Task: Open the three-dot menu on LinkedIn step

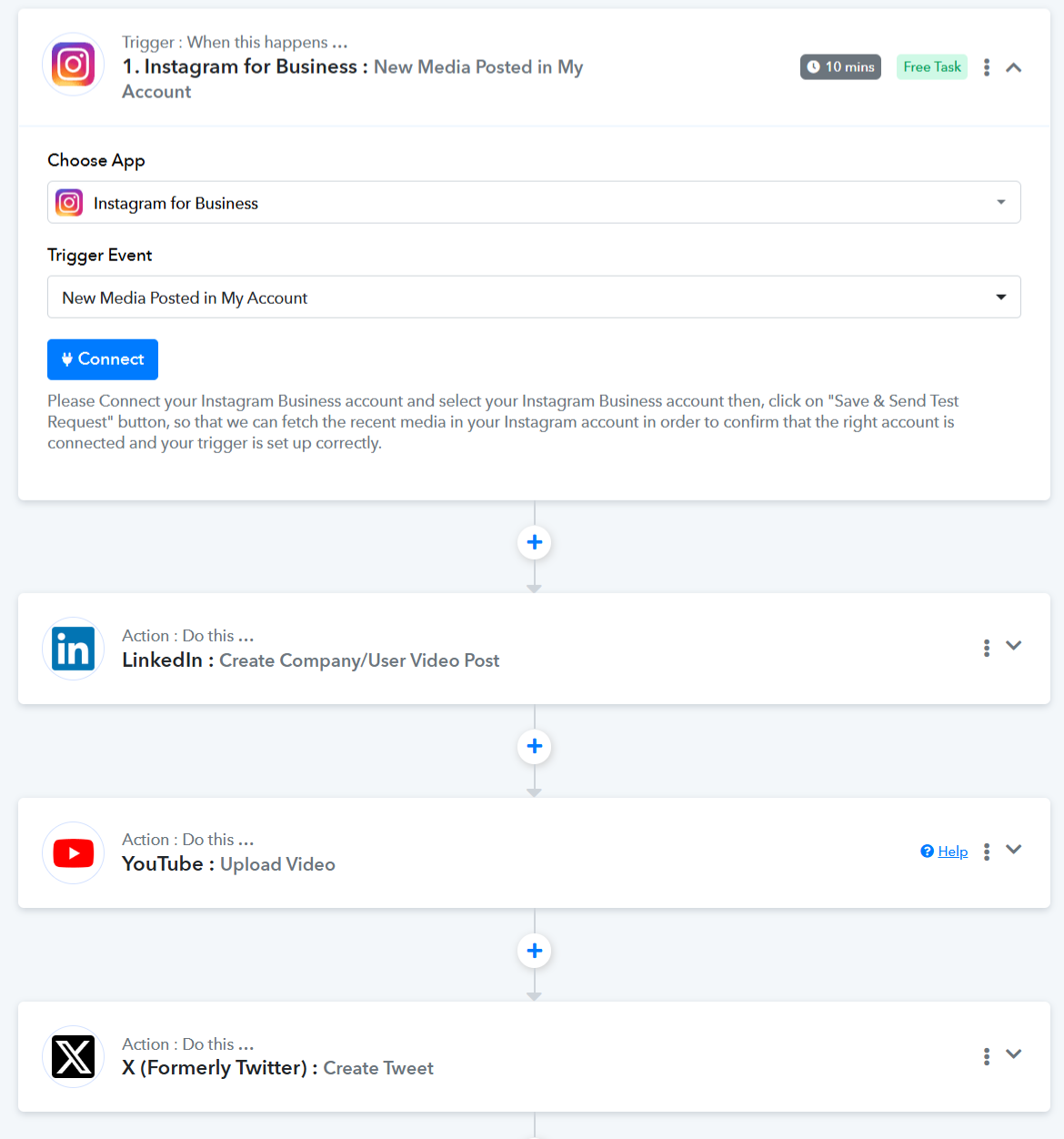Action: [987, 648]
